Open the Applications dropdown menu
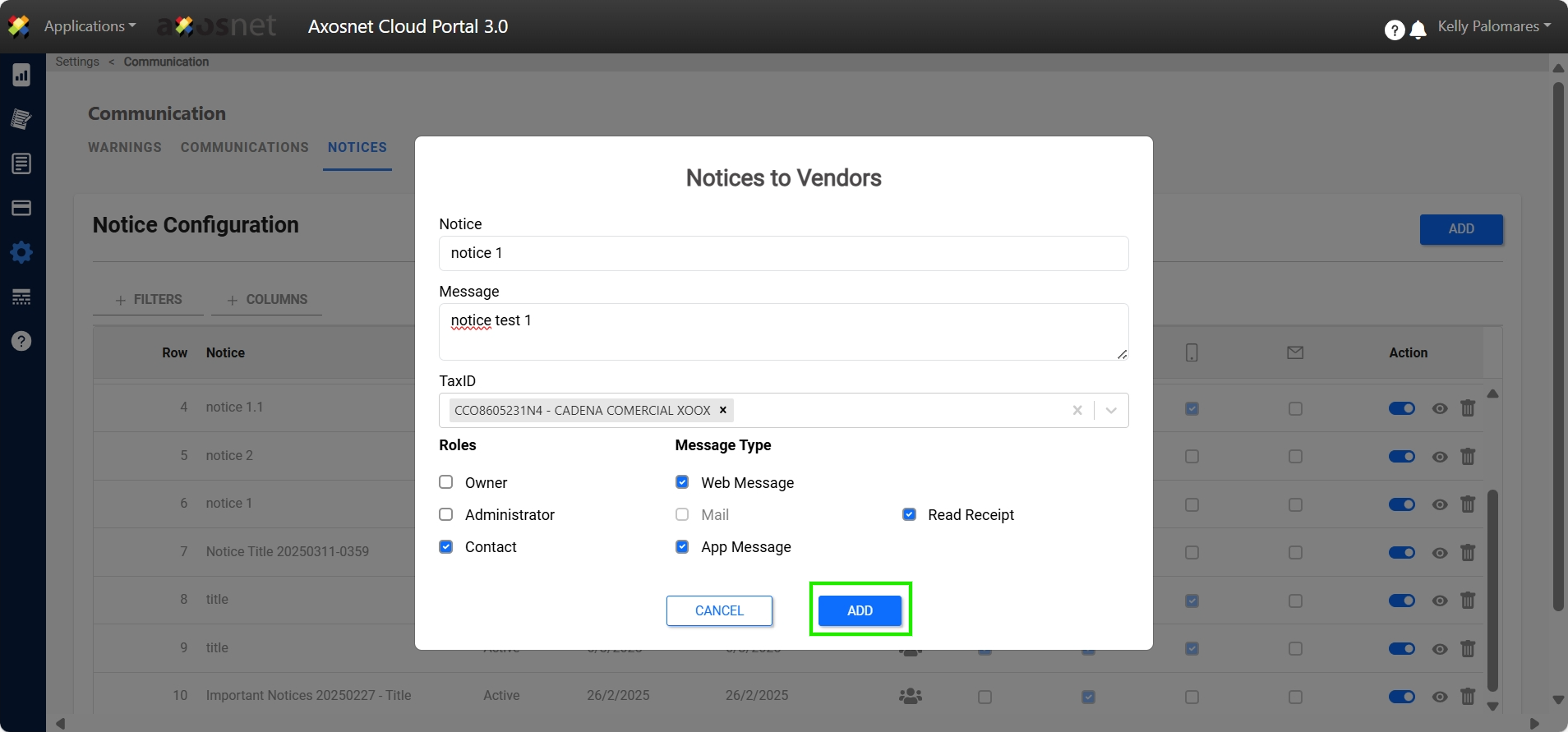This screenshot has height=732, width=1568. [90, 26]
